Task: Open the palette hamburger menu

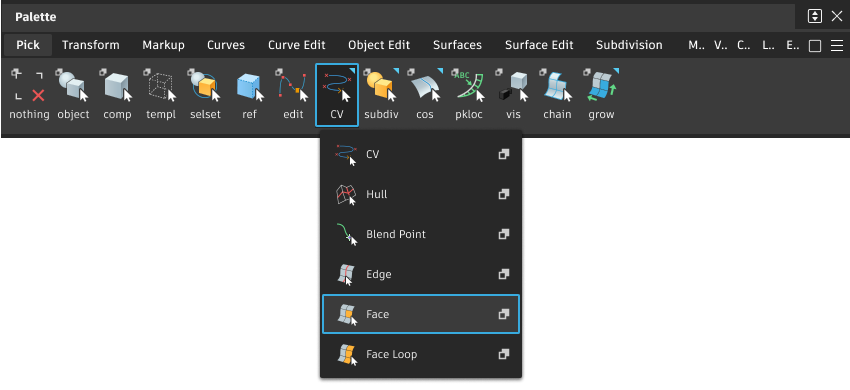Action: tap(837, 46)
